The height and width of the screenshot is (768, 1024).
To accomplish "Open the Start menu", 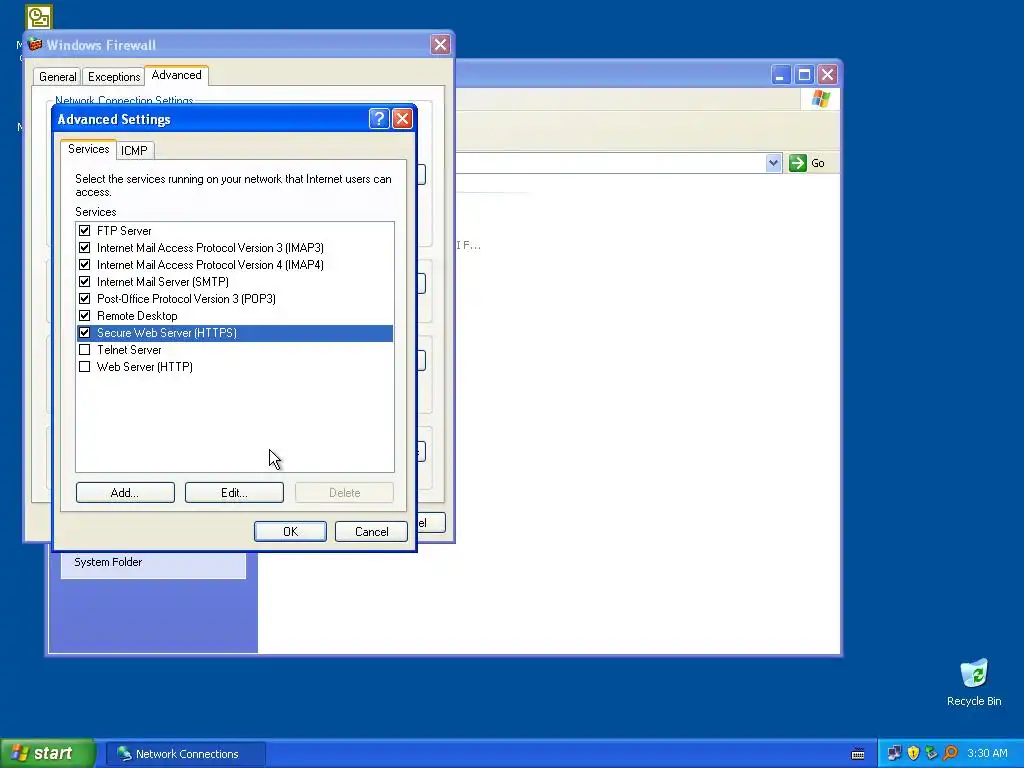I will point(48,753).
